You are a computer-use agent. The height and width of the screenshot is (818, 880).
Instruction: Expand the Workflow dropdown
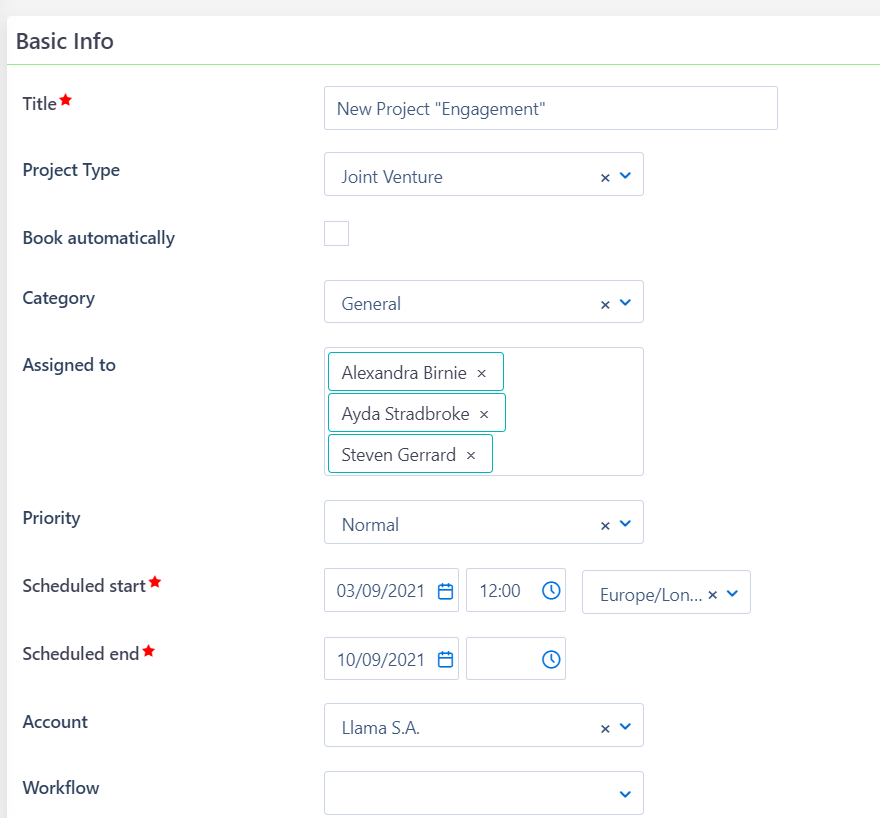[625, 792]
